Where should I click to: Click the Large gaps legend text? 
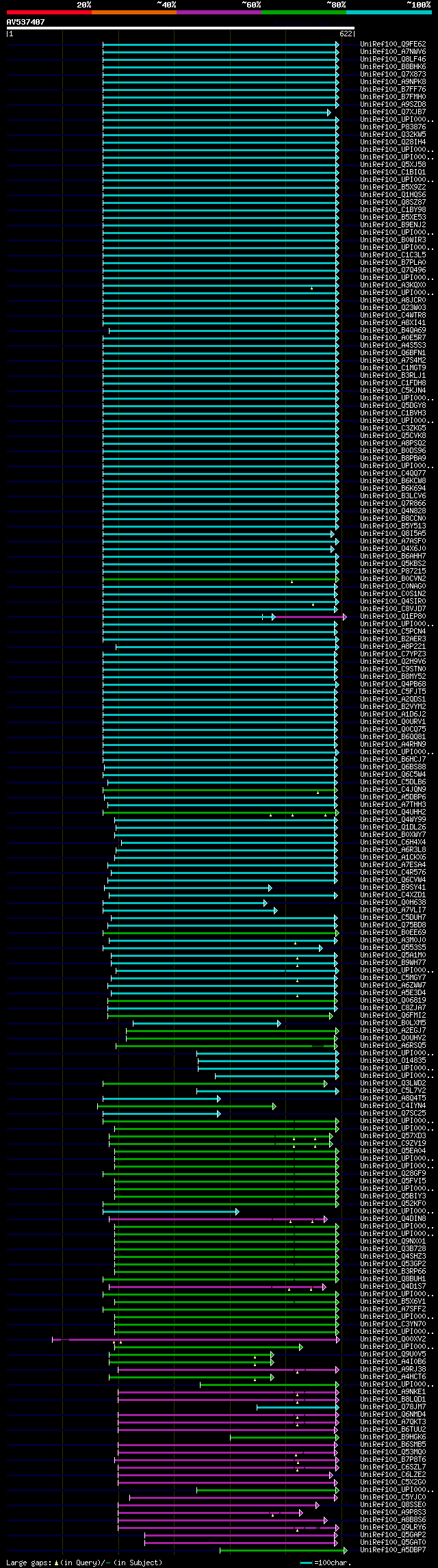click(84, 1563)
